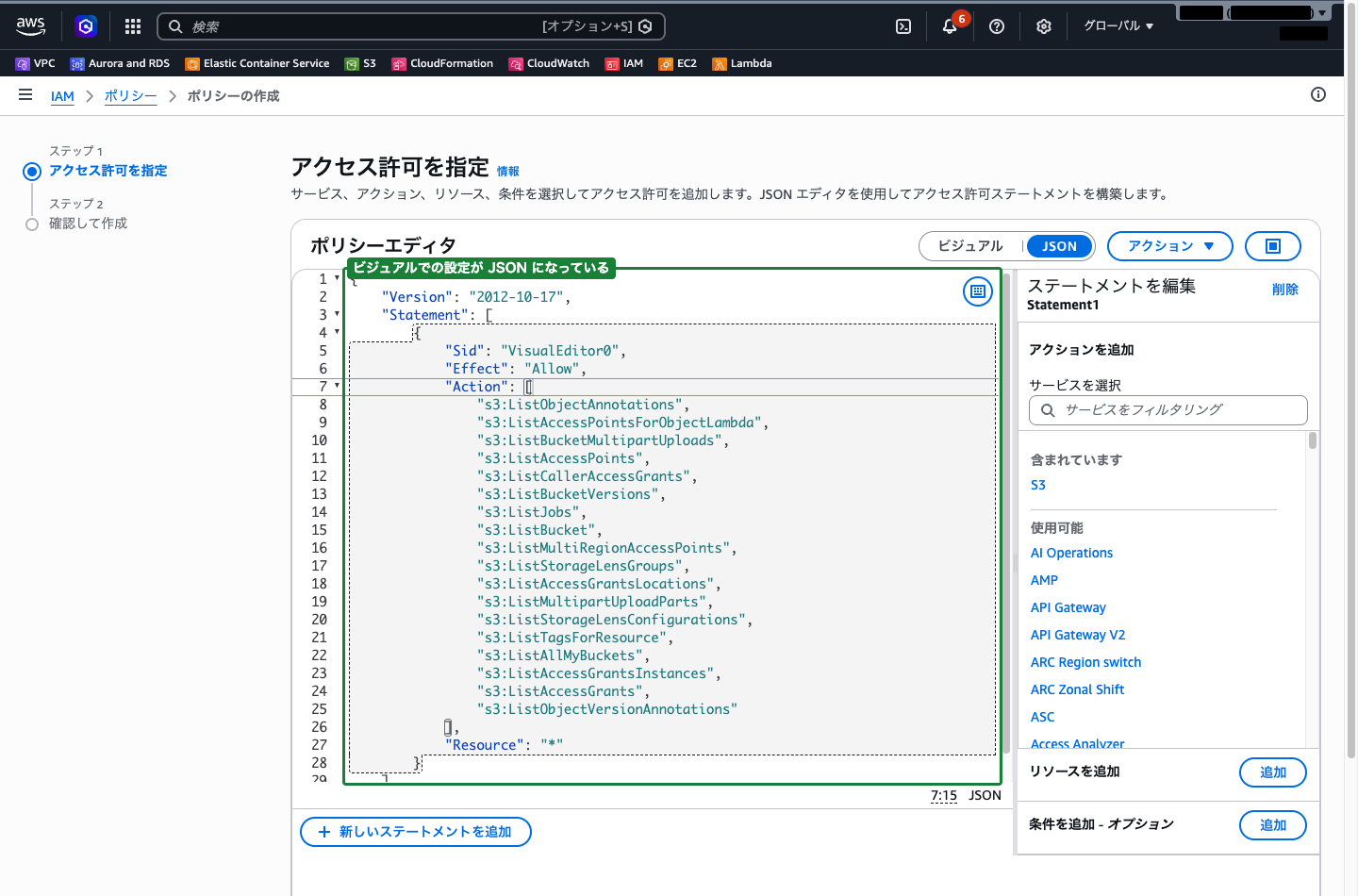Open the CloudFormation shortcut
Screen dimensions: 1358x896
(442, 63)
